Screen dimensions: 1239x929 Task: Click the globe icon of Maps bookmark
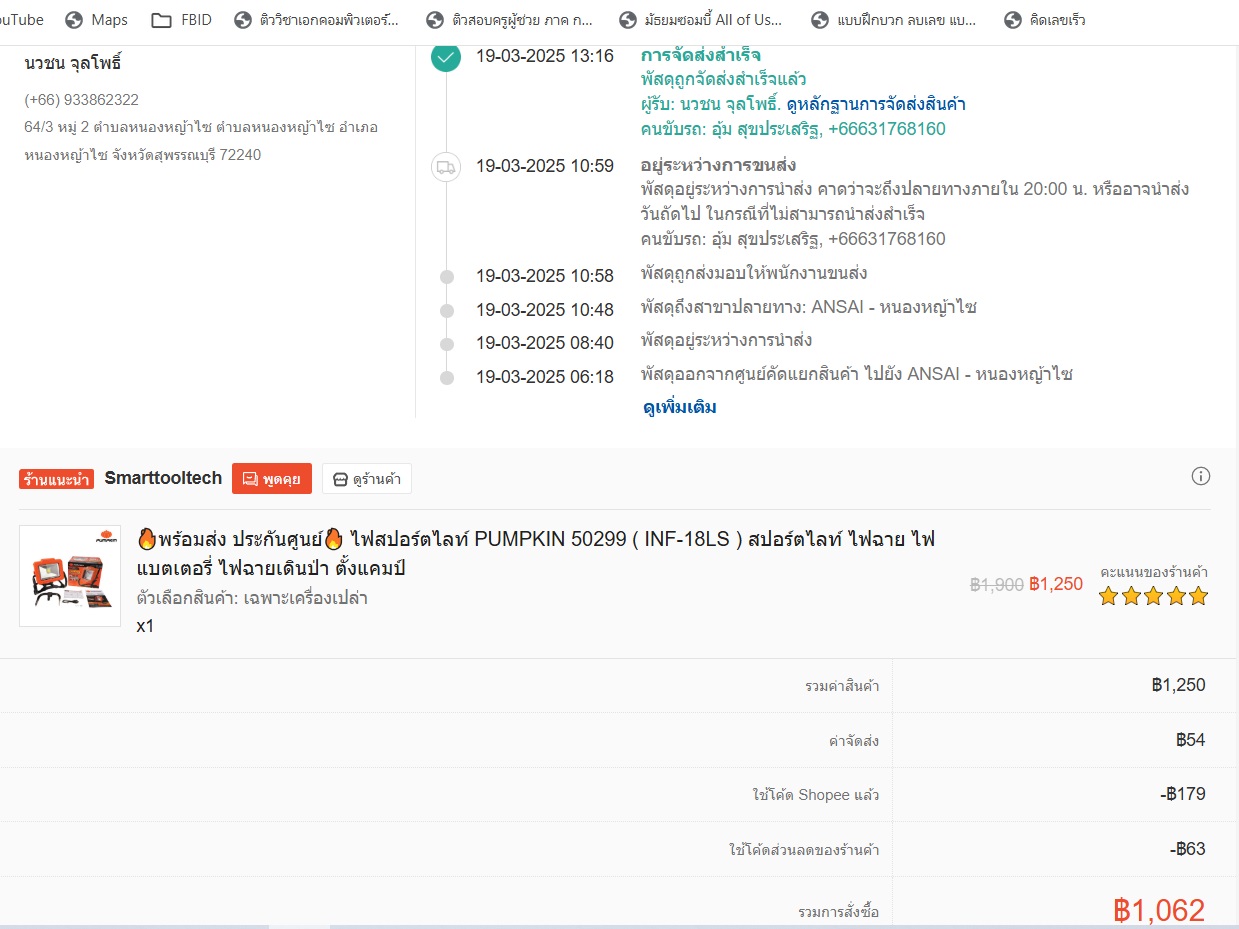coord(73,20)
